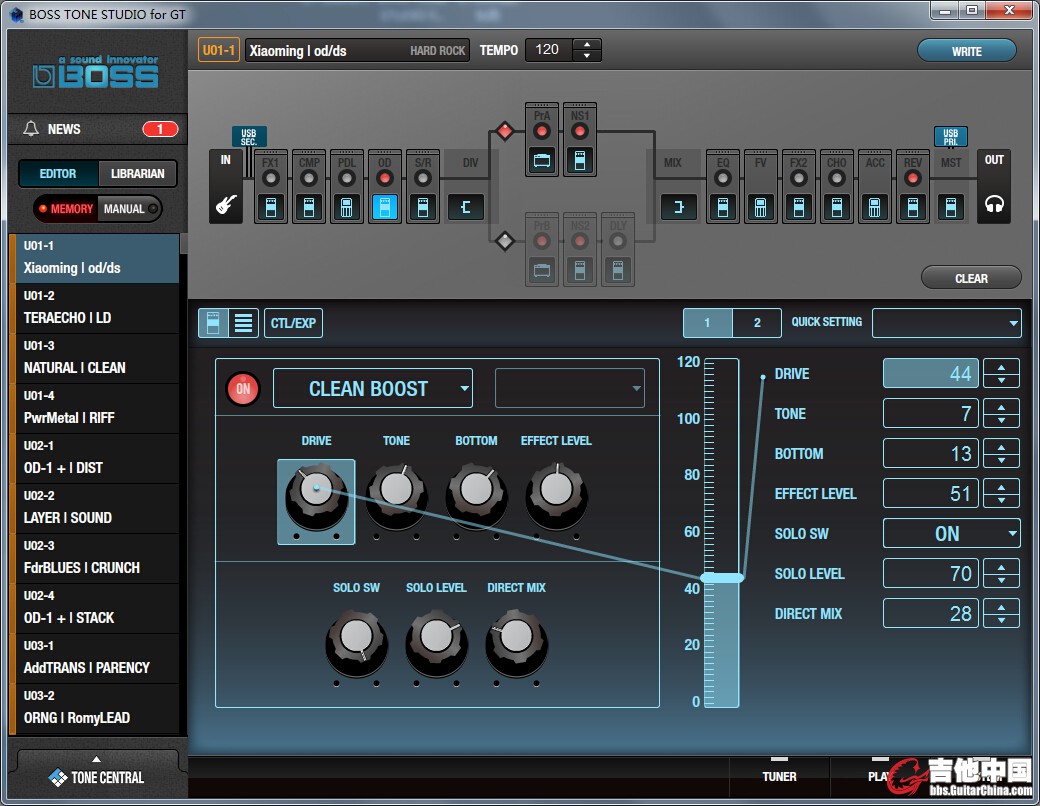Select the FX1 effect block pedal icon
Image resolution: width=1040 pixels, height=806 pixels.
click(271, 207)
